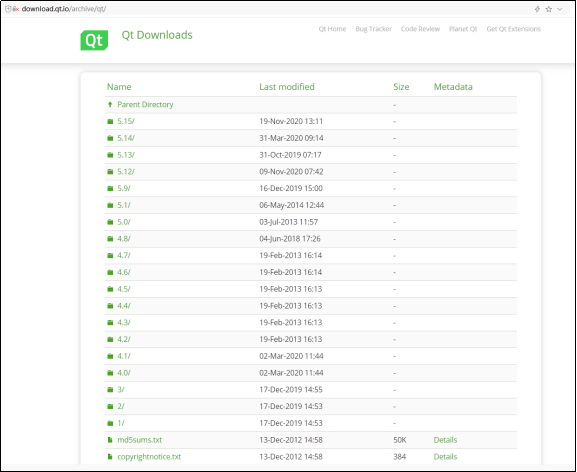Open the 4.1/ directory link
This screenshot has height=472, width=577.
coord(124,356)
